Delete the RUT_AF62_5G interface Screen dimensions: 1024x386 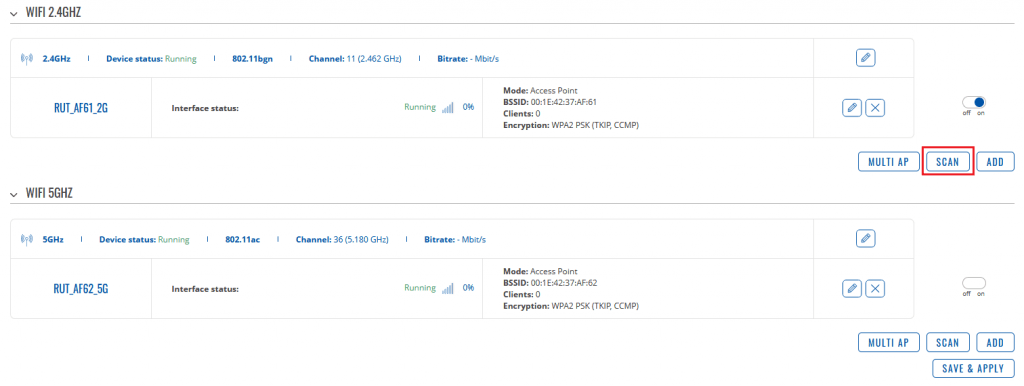875,288
